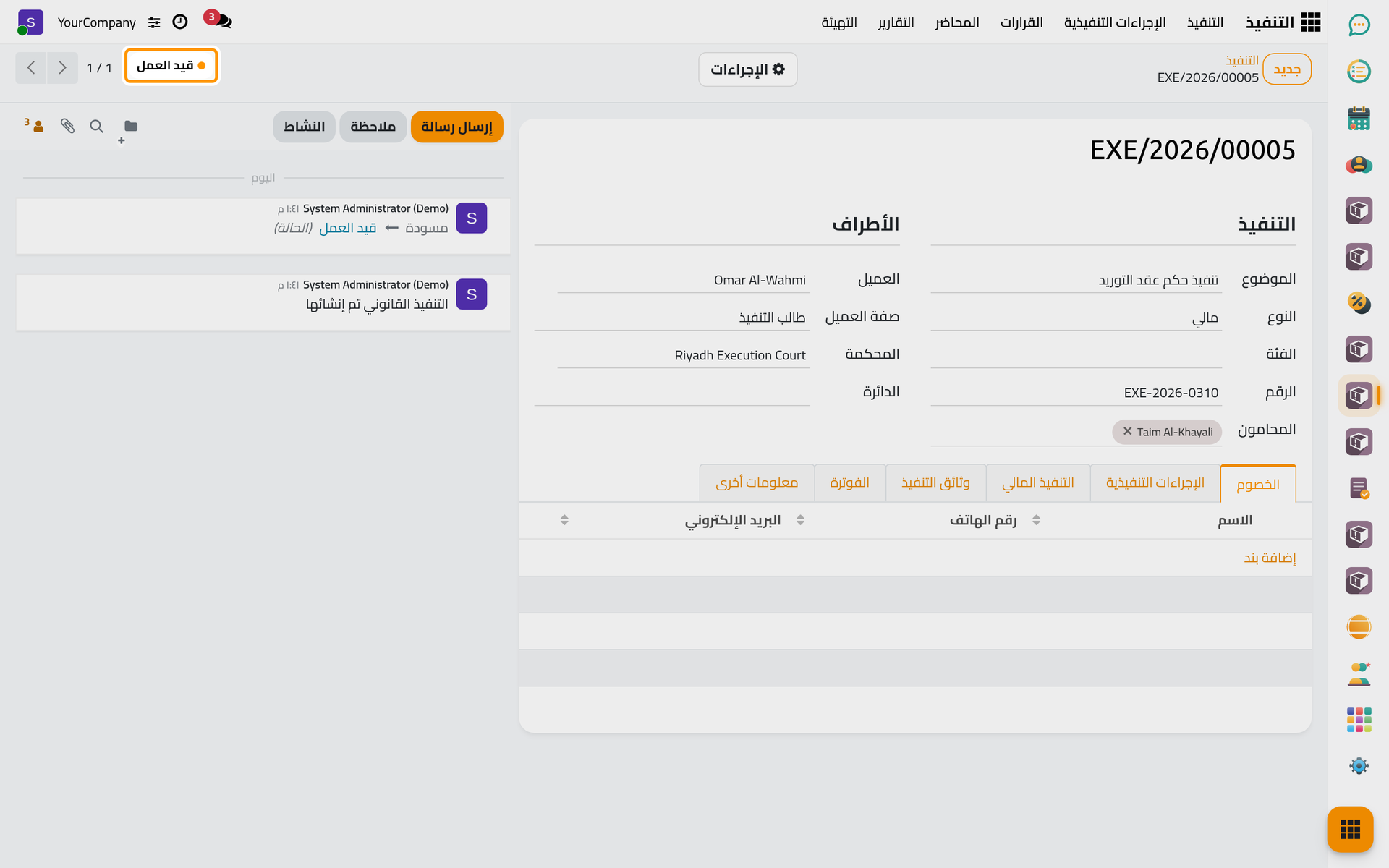The height and width of the screenshot is (868, 1389).
Task: Open the التقارير top menu
Action: click(896, 22)
